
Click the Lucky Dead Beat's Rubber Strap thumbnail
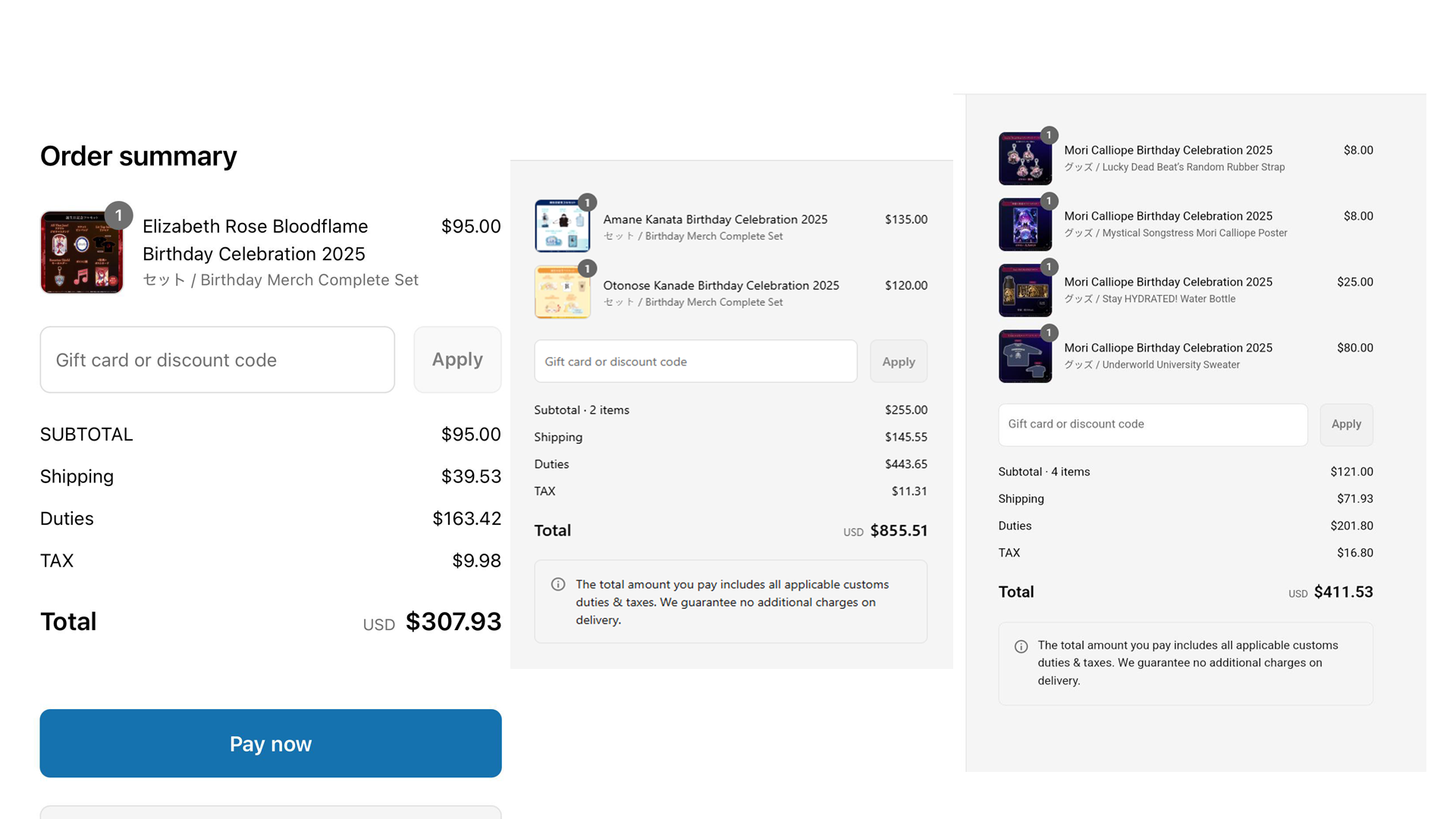click(1025, 159)
